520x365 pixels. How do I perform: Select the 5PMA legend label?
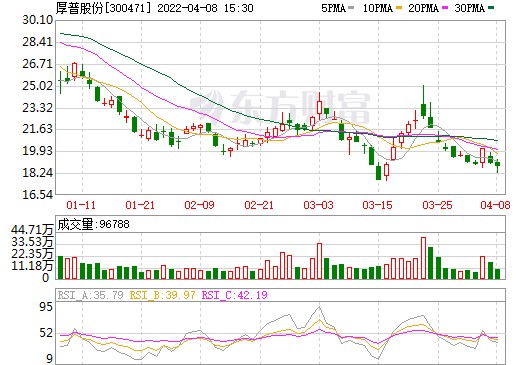click(x=333, y=8)
